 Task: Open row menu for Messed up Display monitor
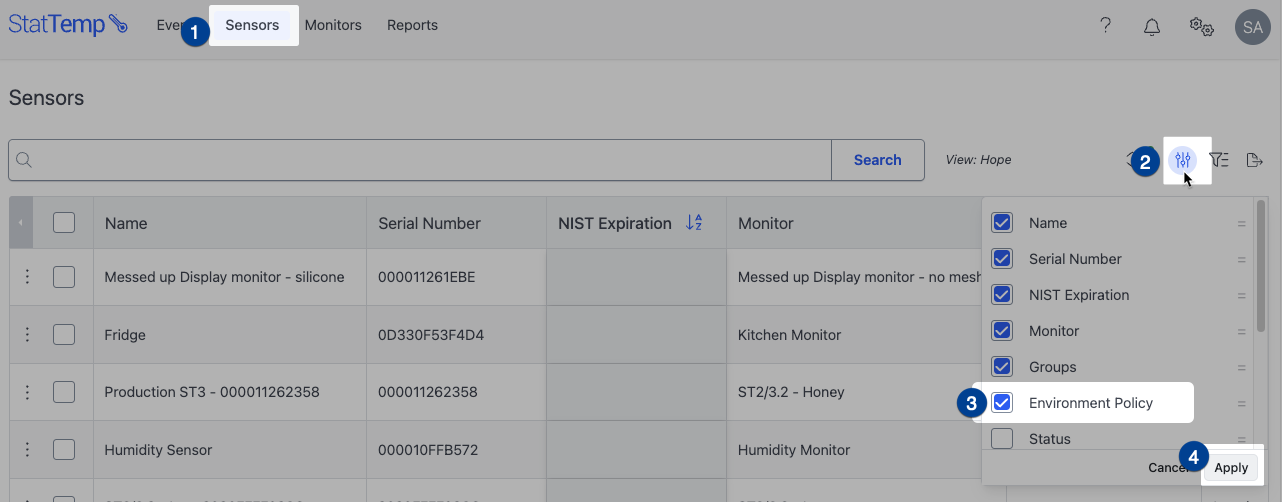[27, 277]
